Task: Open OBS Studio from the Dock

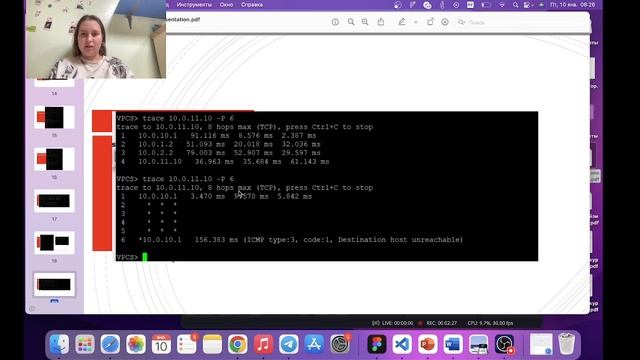Action: coord(504,344)
